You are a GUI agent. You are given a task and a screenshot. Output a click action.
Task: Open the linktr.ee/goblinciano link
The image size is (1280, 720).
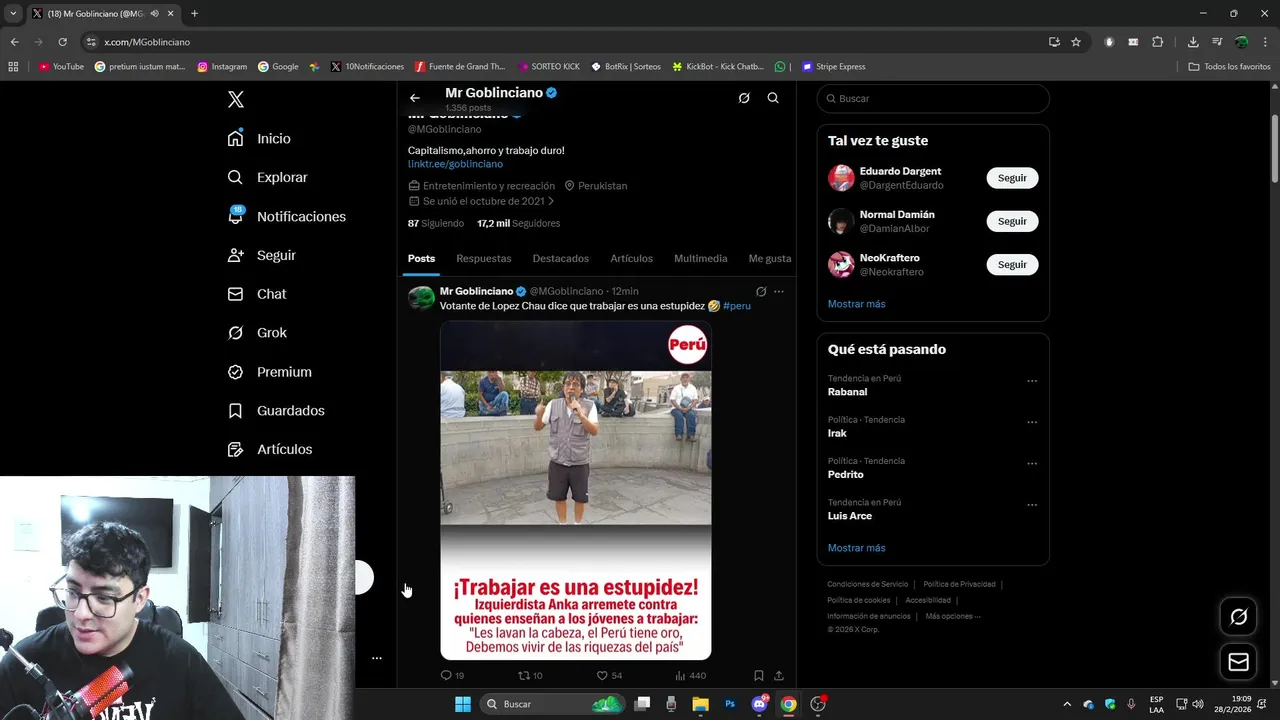click(455, 164)
